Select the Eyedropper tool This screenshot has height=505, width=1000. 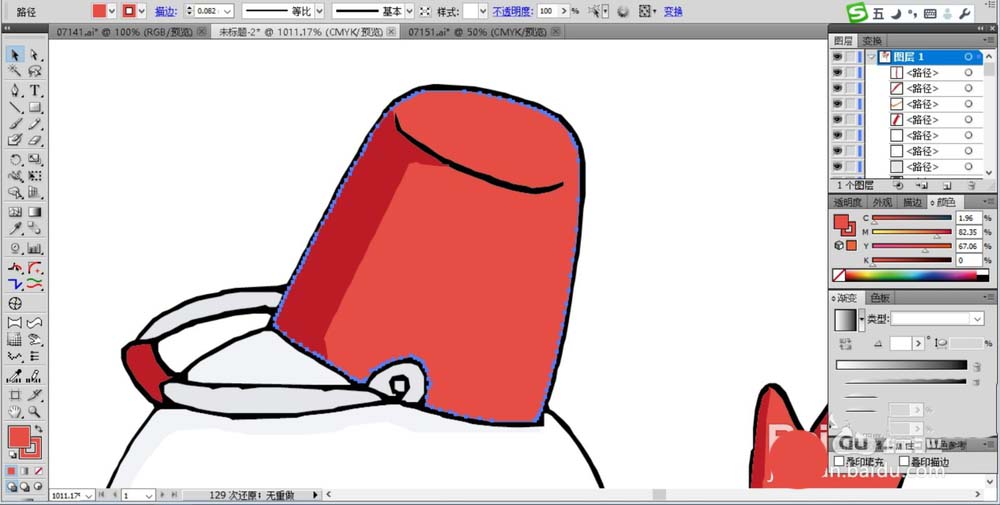(15, 229)
